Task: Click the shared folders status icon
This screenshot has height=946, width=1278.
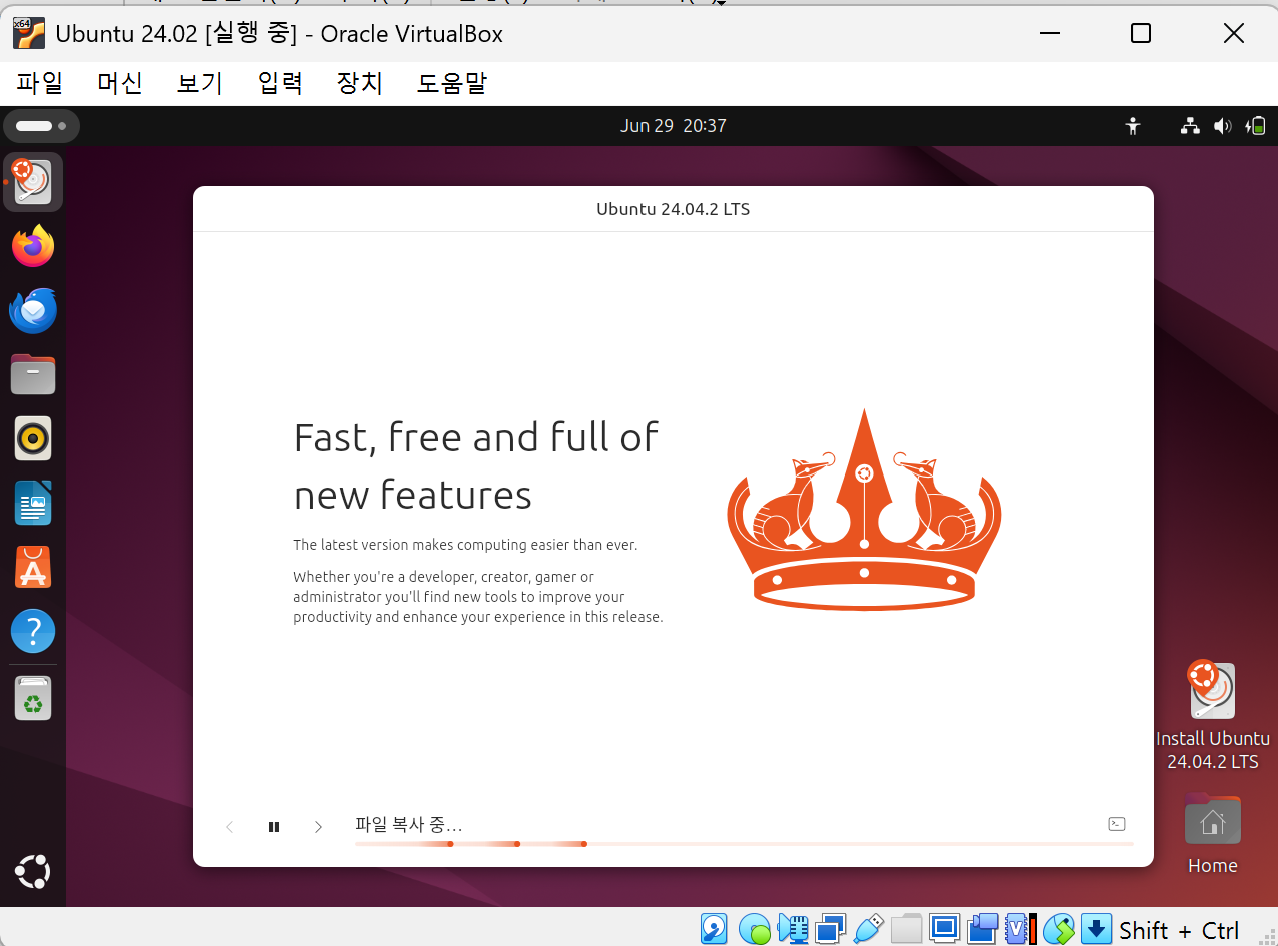Action: click(906, 929)
